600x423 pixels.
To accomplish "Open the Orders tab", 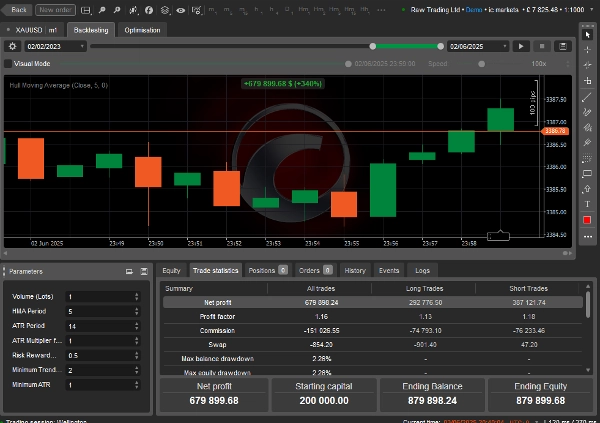I will pyautogui.click(x=315, y=270).
